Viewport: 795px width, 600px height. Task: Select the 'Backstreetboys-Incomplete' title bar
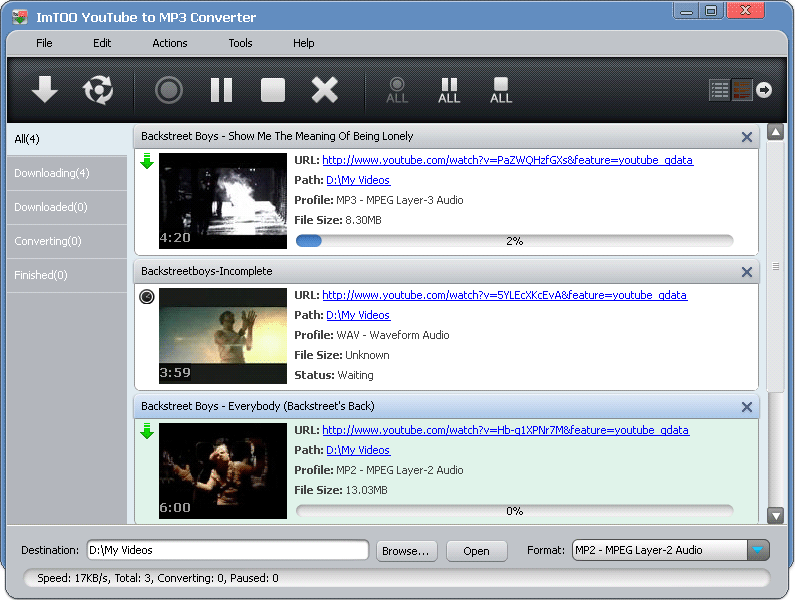(446, 271)
